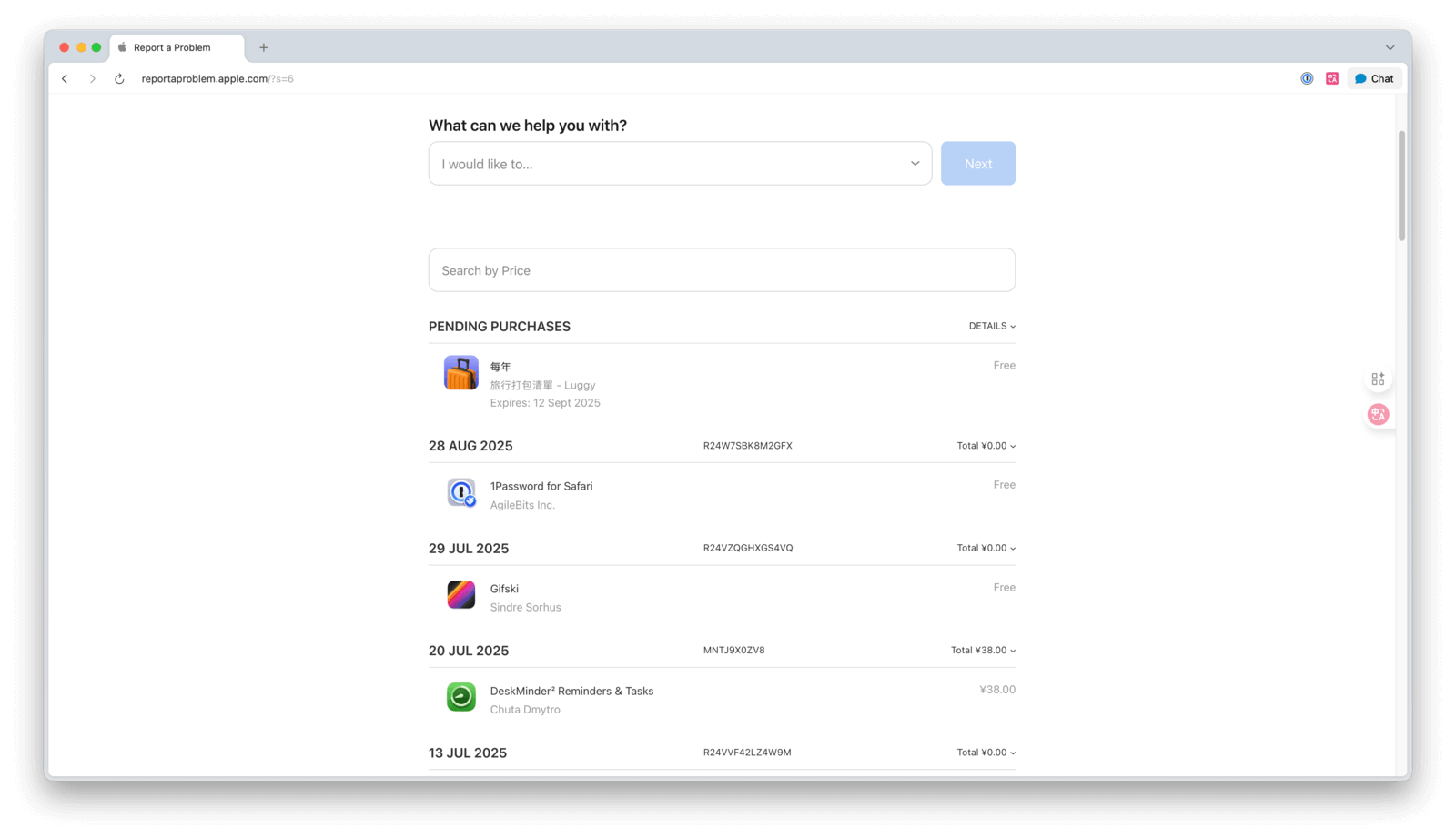The height and width of the screenshot is (839, 1456).
Task: Click the 13 JUL 2025 date heading
Action: coord(468,753)
